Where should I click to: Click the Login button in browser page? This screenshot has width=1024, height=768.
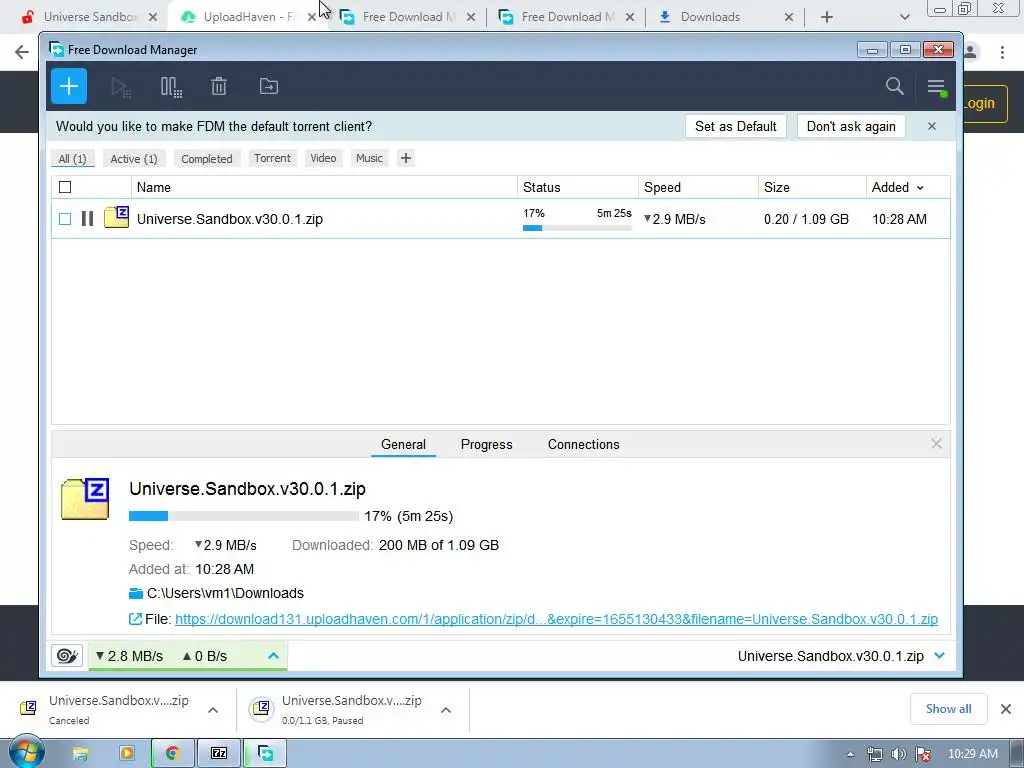coord(983,103)
